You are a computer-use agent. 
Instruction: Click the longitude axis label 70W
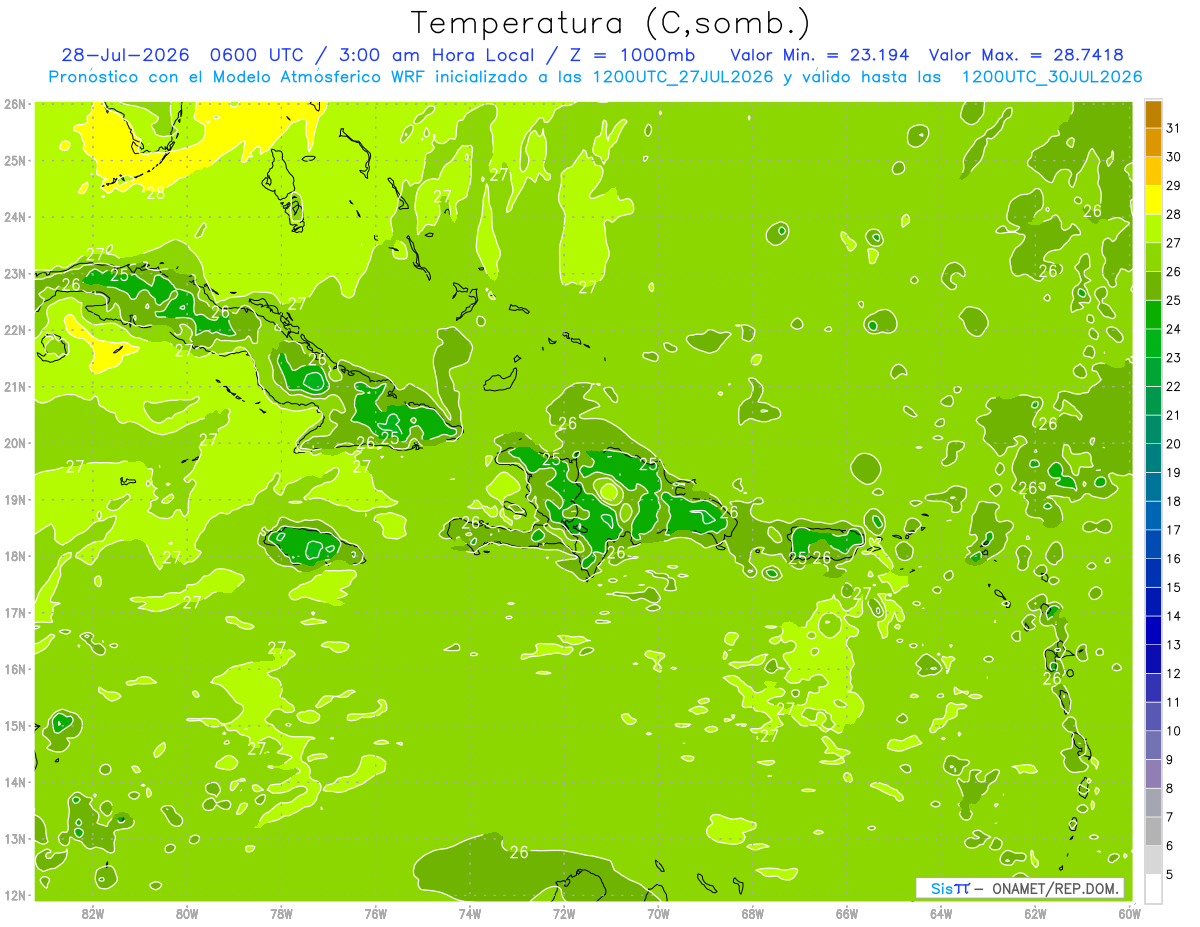[658, 913]
